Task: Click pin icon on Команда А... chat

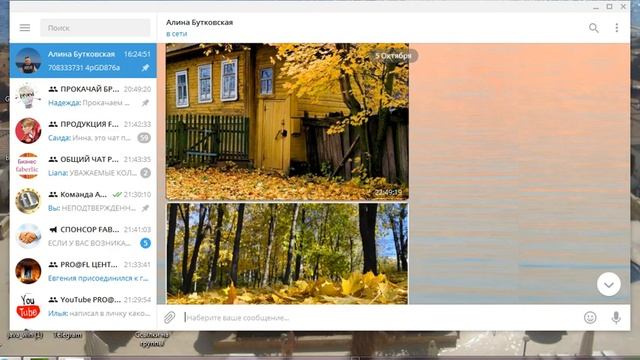Action: (145, 208)
